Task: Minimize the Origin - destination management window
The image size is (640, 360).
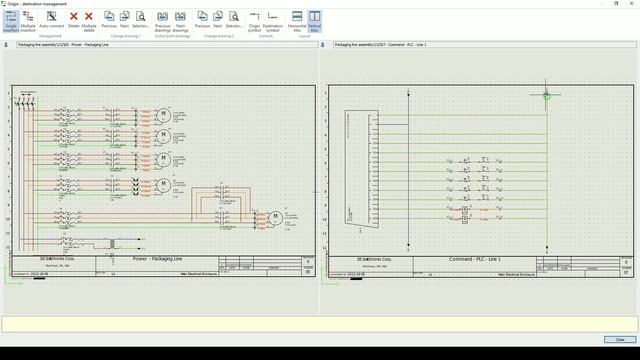Action: 602,4
